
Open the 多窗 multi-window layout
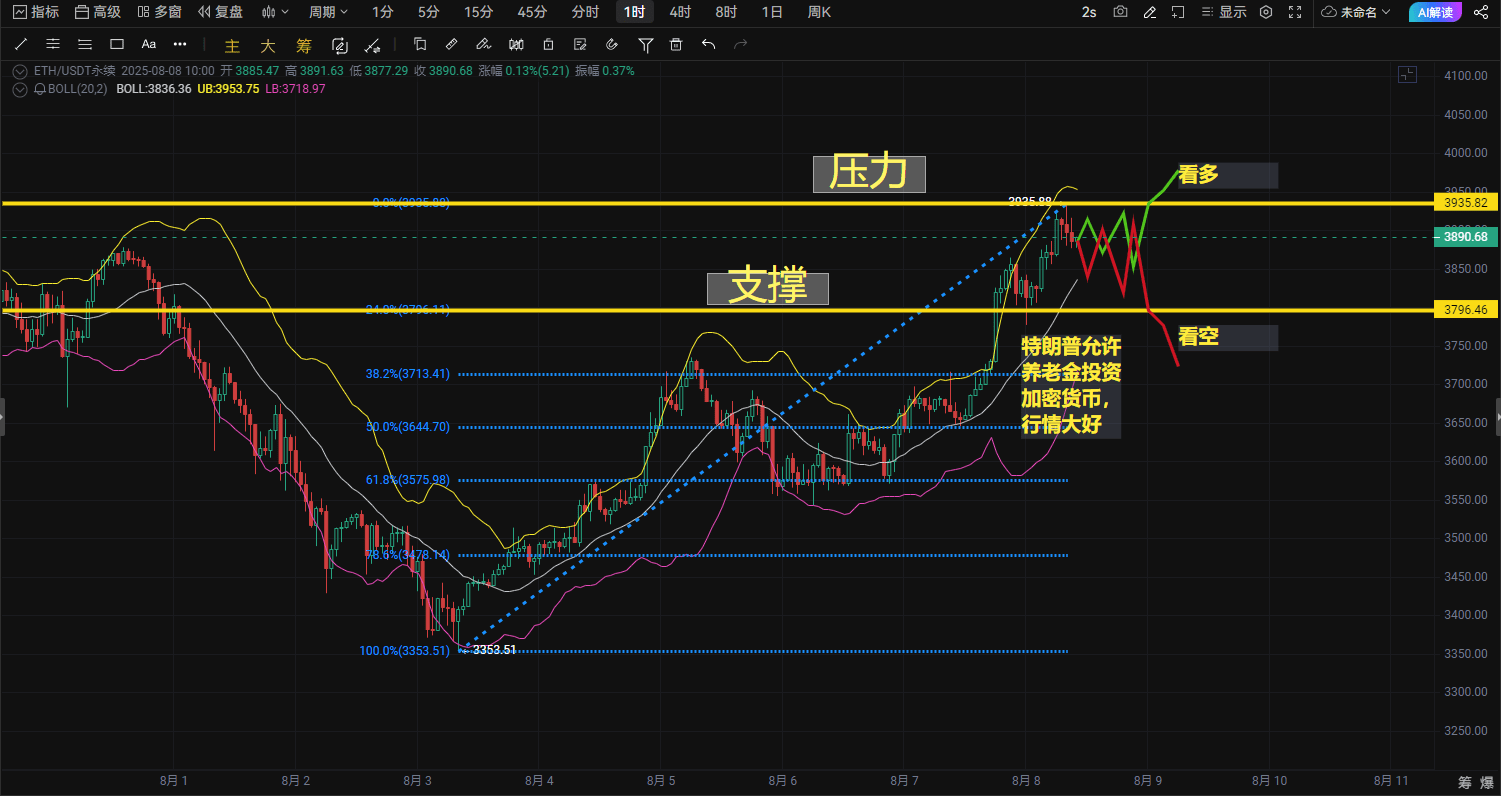[159, 12]
